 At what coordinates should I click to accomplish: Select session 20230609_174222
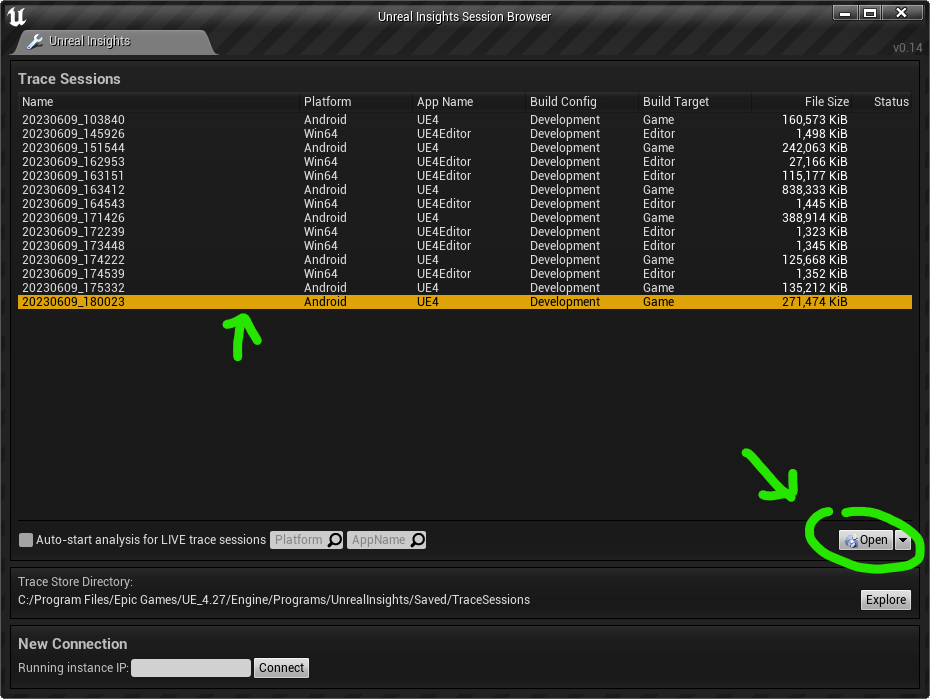(x=465, y=260)
